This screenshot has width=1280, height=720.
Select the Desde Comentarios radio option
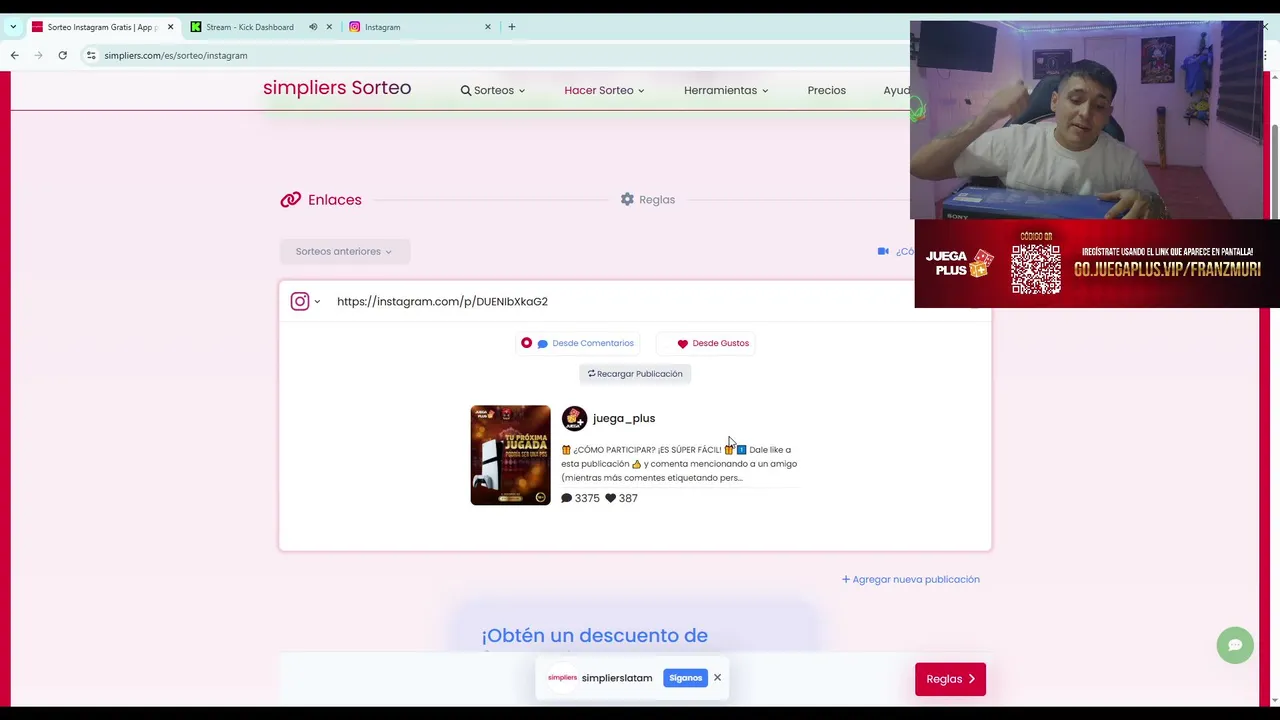578,343
